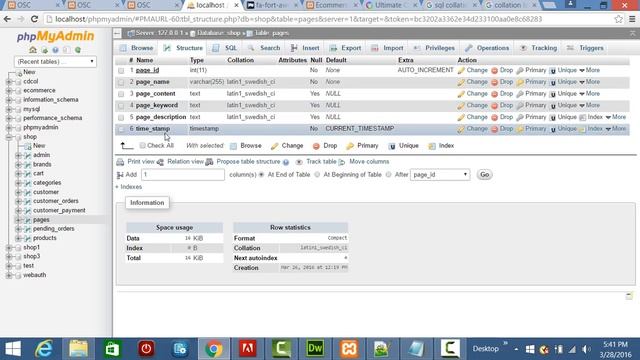The width and height of the screenshot is (640, 360).
Task: Click the pencil Change icon for page_id
Action: pos(461,71)
